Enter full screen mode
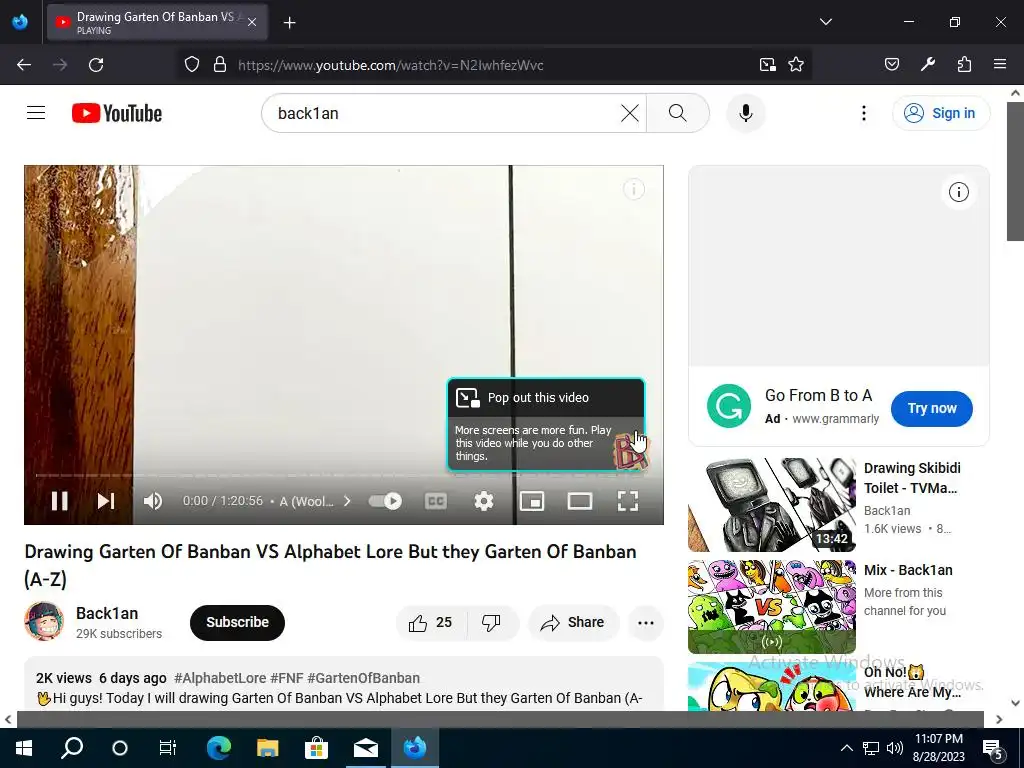The height and width of the screenshot is (768, 1024). 628,501
